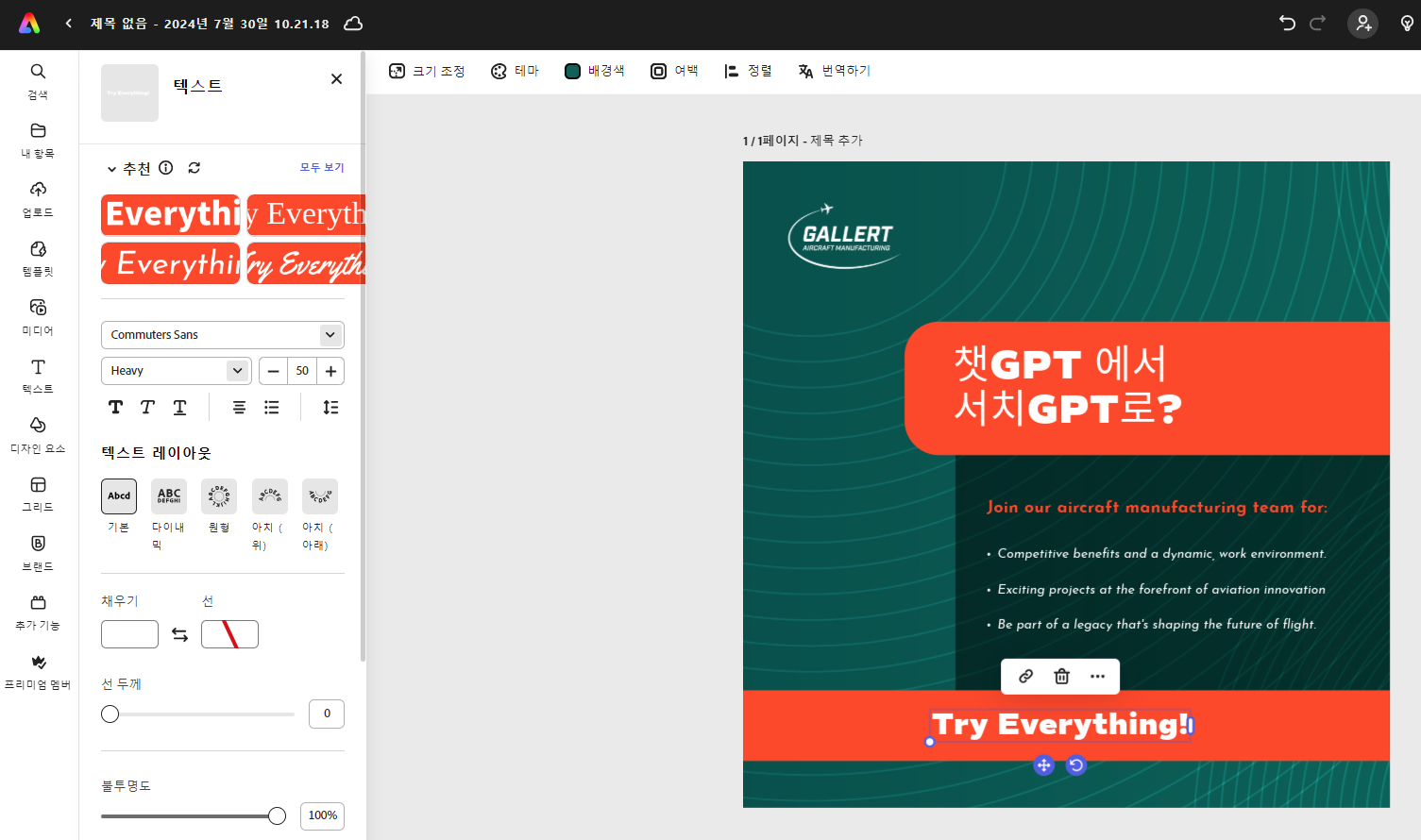
Task: Click the 추천 info icon
Action: [x=166, y=168]
